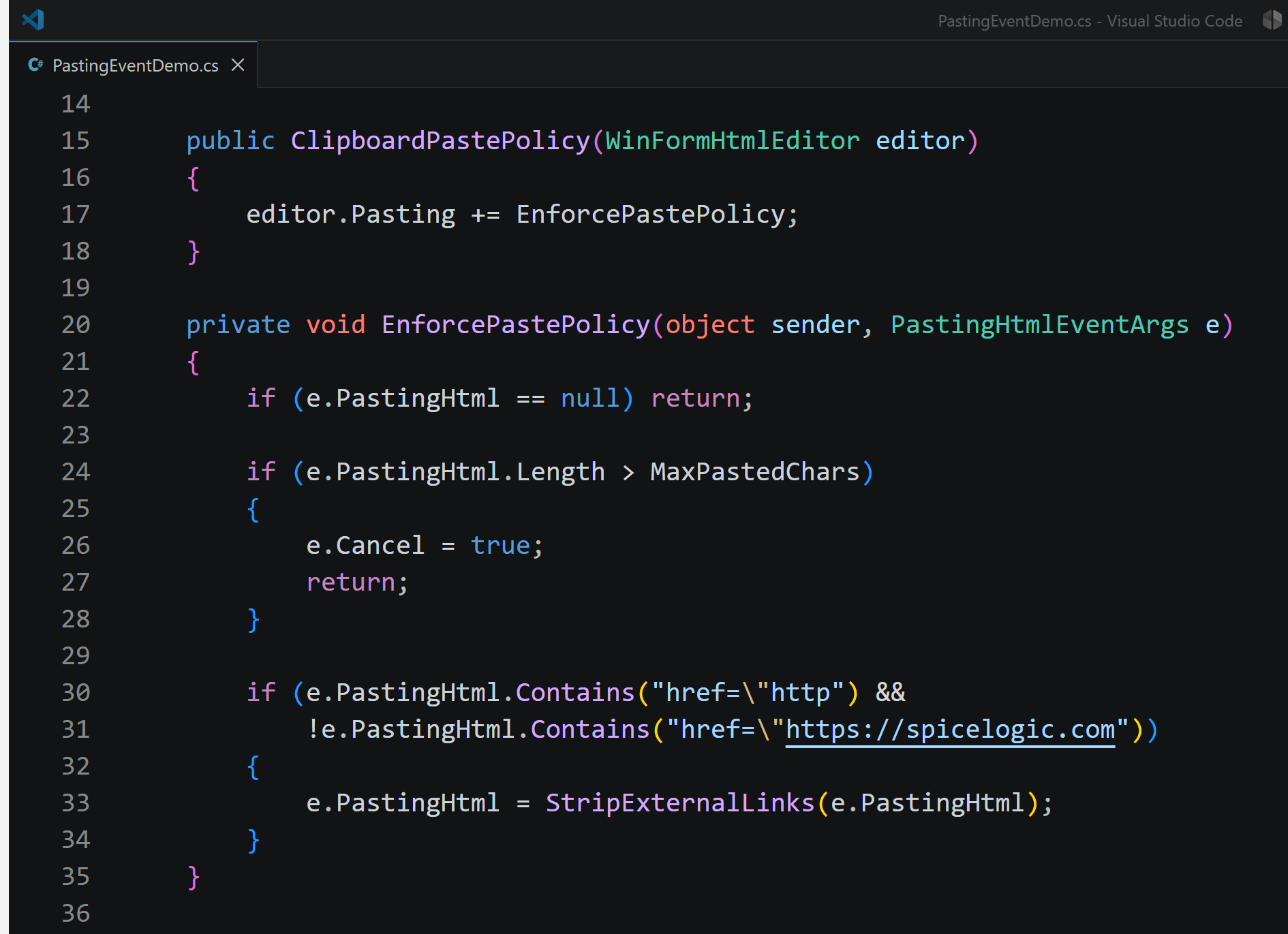Close the PastingEventDemo.cs tab
The image size is (1288, 934).
[238, 65]
